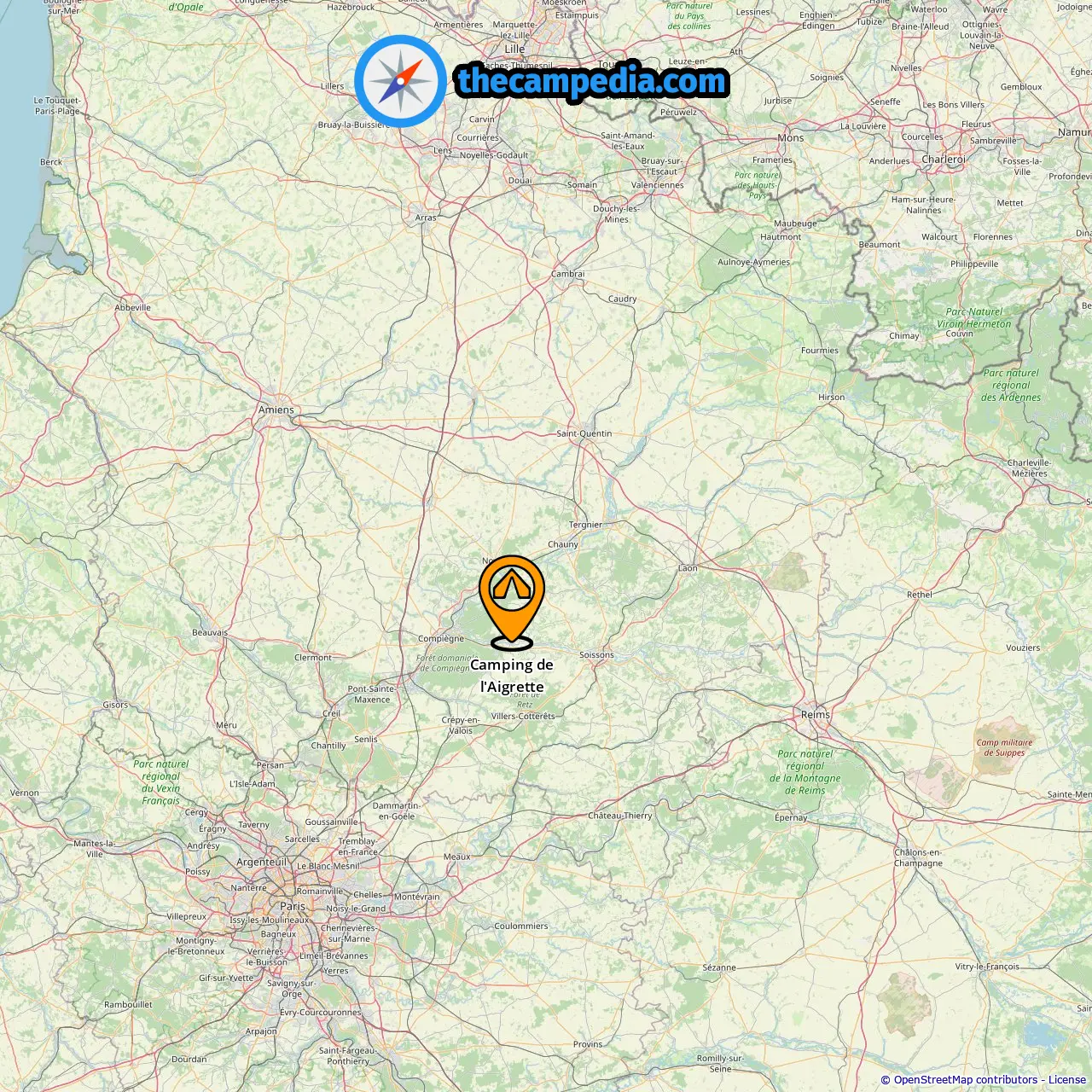The height and width of the screenshot is (1092, 1092).
Task: Click the Amiens city label
Action: coord(276,409)
